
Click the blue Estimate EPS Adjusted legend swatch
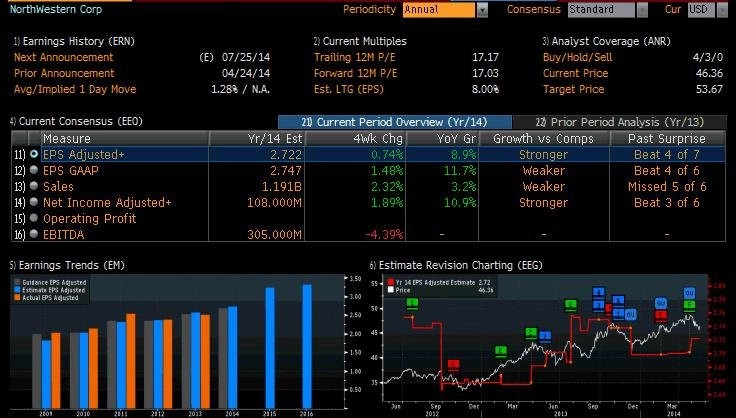(17, 290)
